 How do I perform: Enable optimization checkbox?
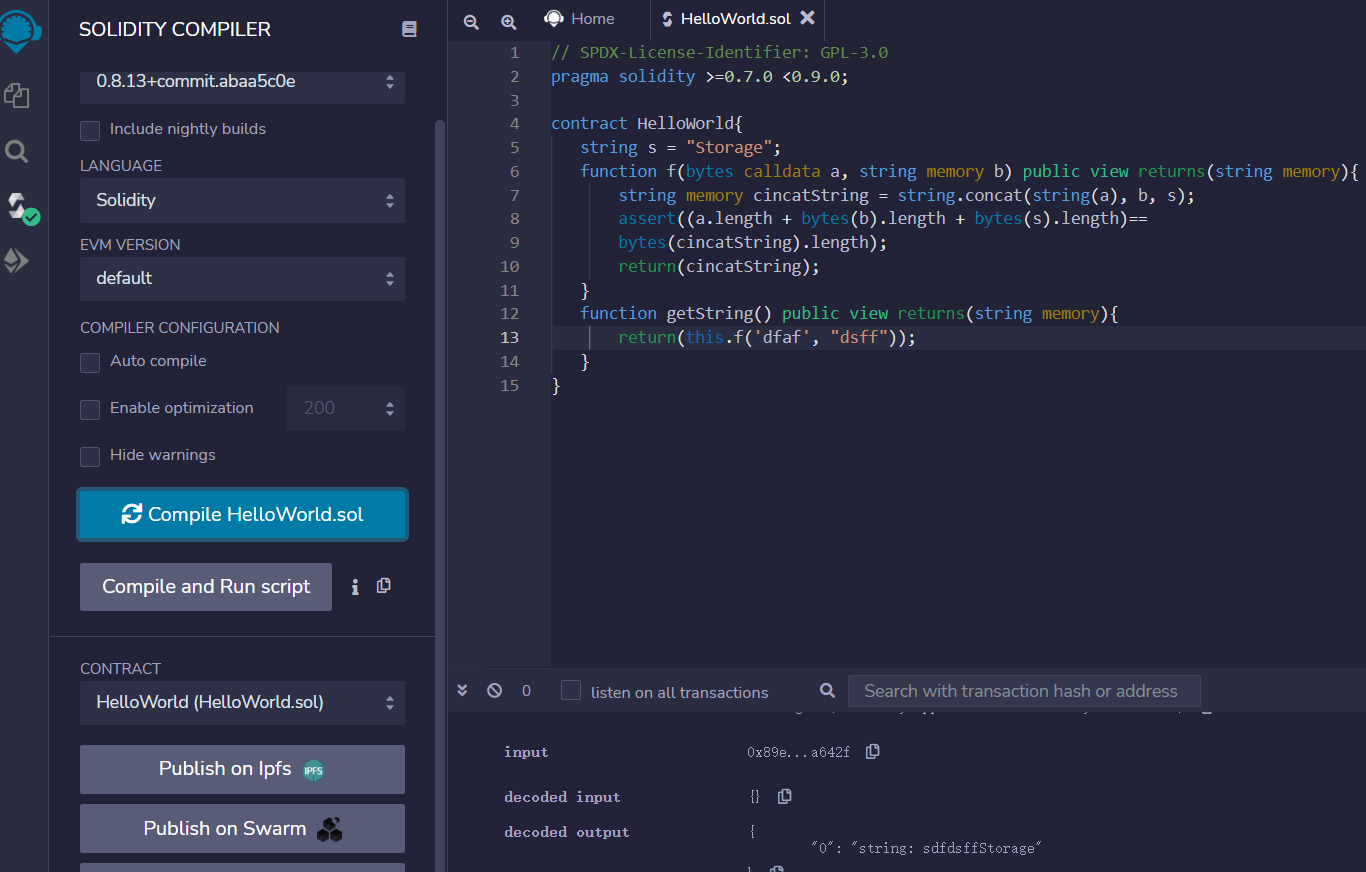click(90, 409)
